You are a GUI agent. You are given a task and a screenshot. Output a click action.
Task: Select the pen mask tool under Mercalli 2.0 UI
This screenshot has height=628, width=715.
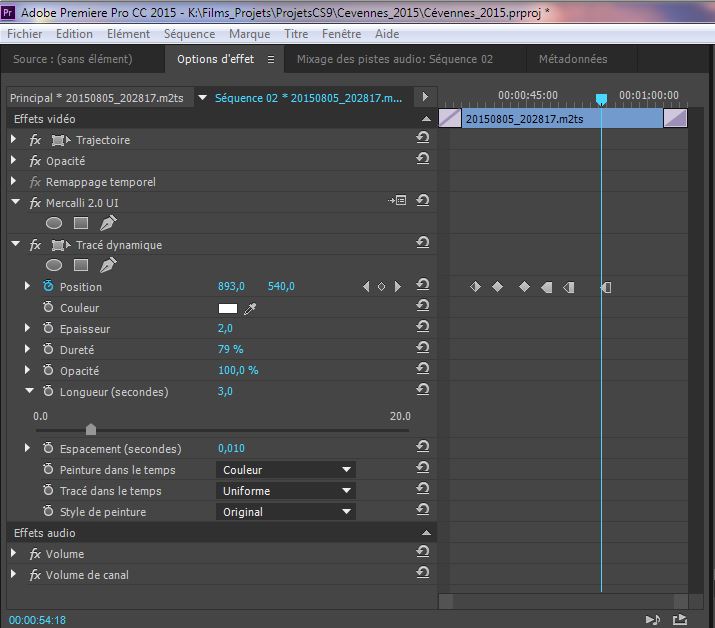pos(108,224)
